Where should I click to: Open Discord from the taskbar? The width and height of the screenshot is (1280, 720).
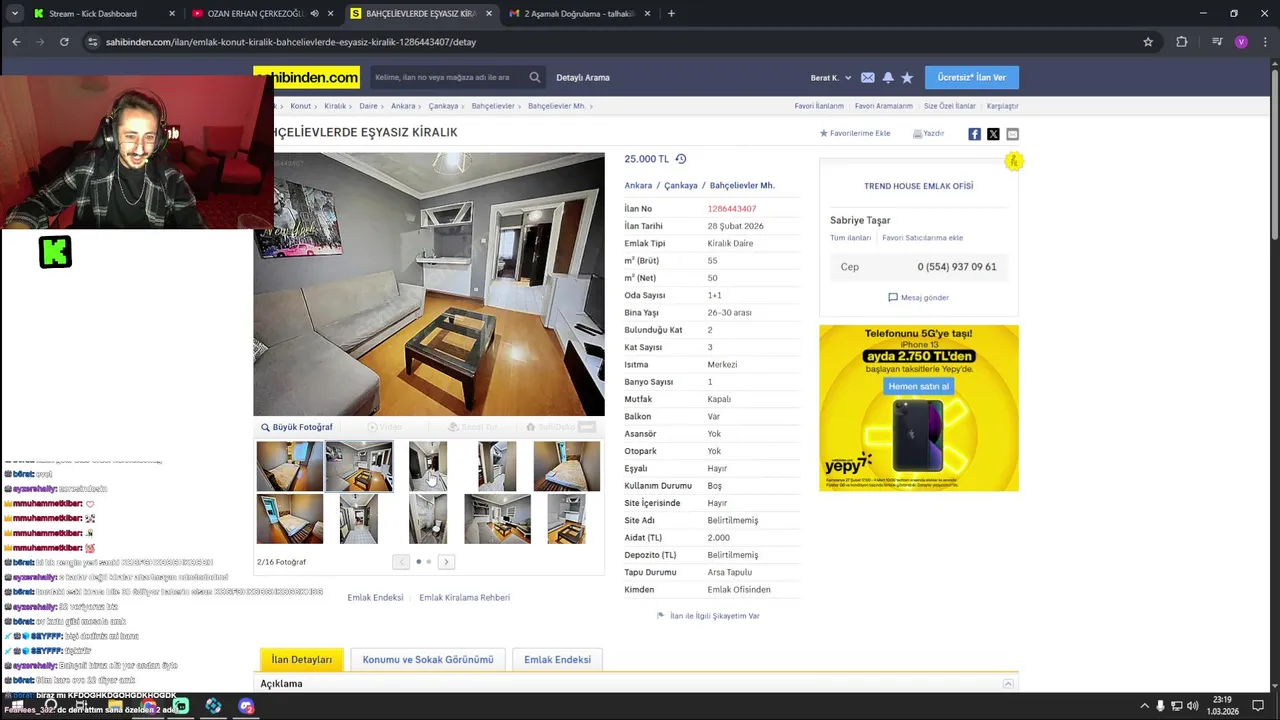click(246, 706)
